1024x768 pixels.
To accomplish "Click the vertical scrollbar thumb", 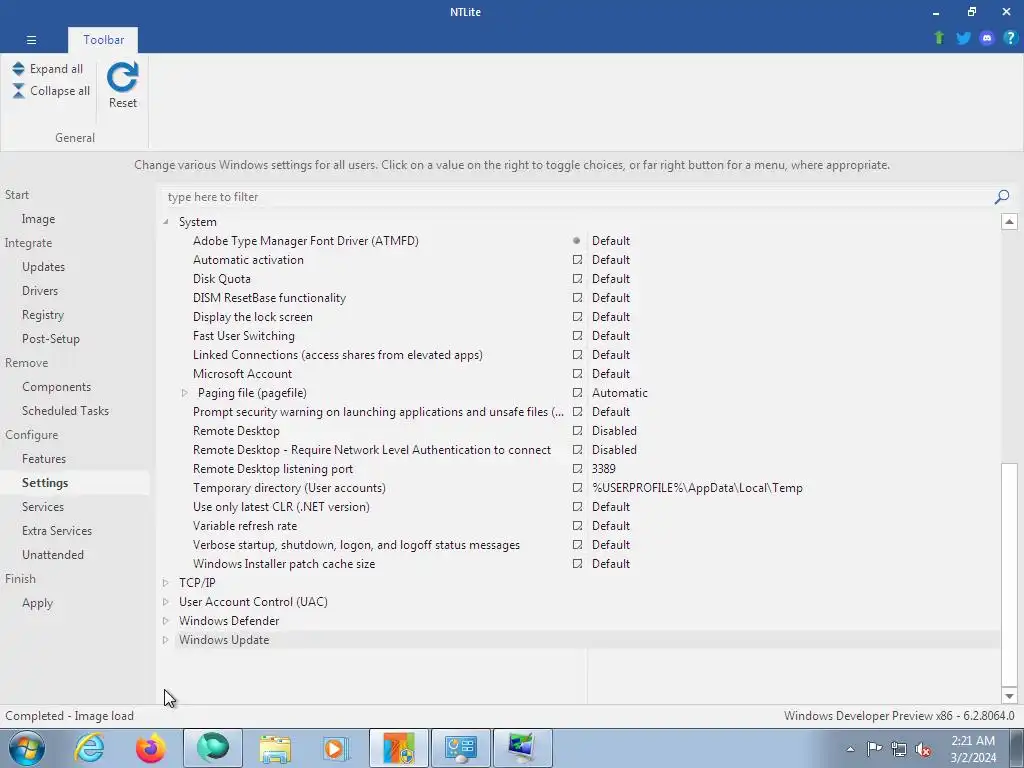I will [1009, 575].
